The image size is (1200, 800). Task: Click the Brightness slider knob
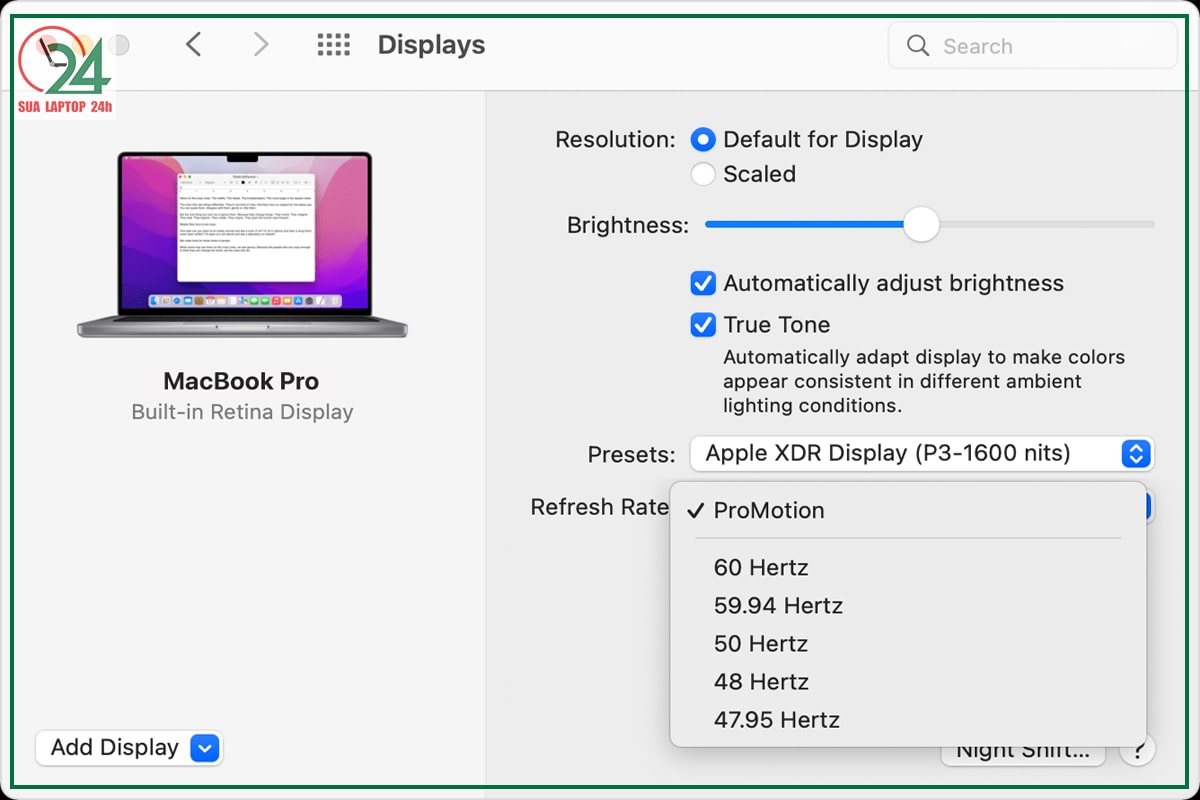pos(921,224)
